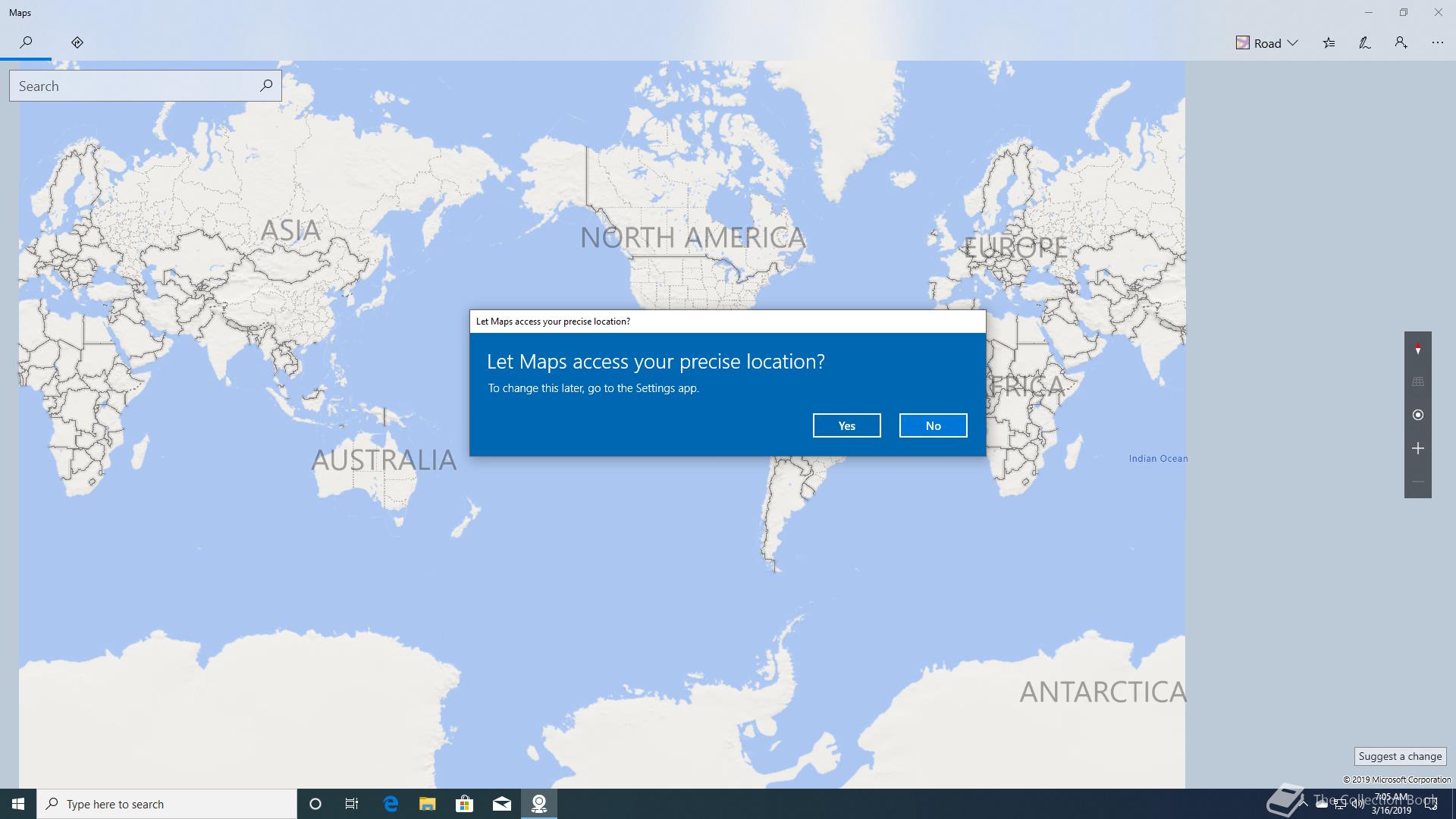Click the AUSTRALIA continent label

(384, 460)
